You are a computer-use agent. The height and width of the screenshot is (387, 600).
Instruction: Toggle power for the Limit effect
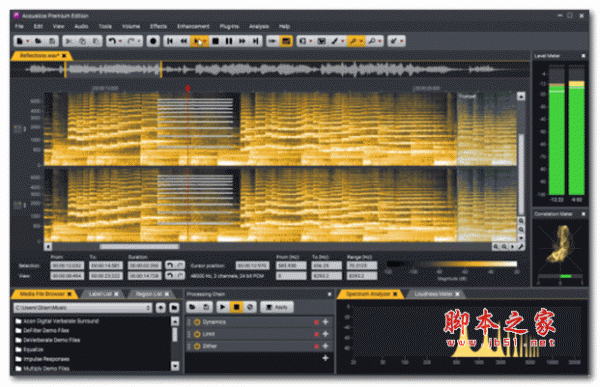(x=197, y=334)
